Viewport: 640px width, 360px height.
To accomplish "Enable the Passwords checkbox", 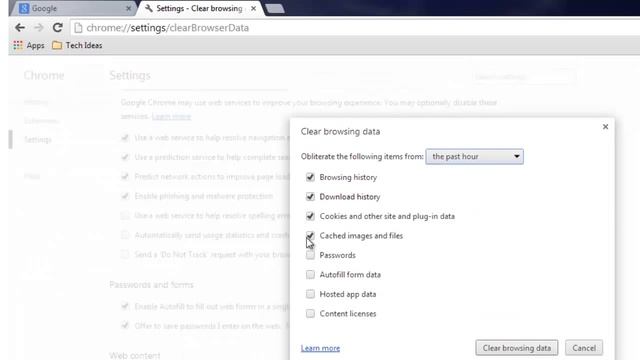I will [x=310, y=255].
